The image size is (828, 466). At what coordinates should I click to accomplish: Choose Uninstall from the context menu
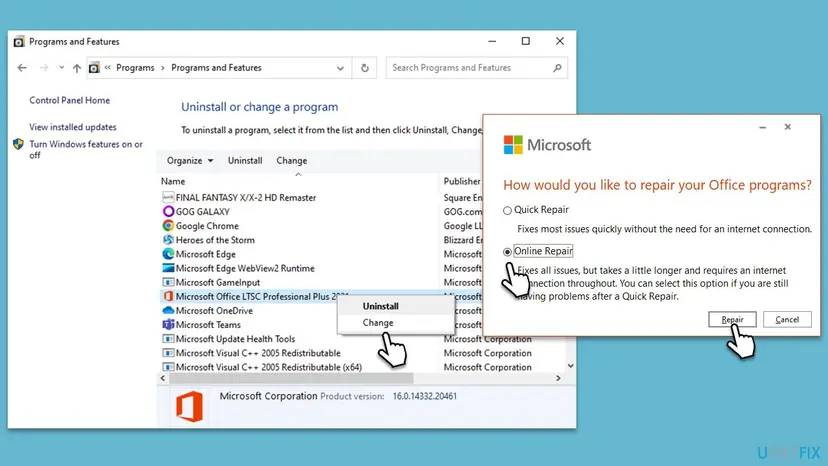click(380, 306)
